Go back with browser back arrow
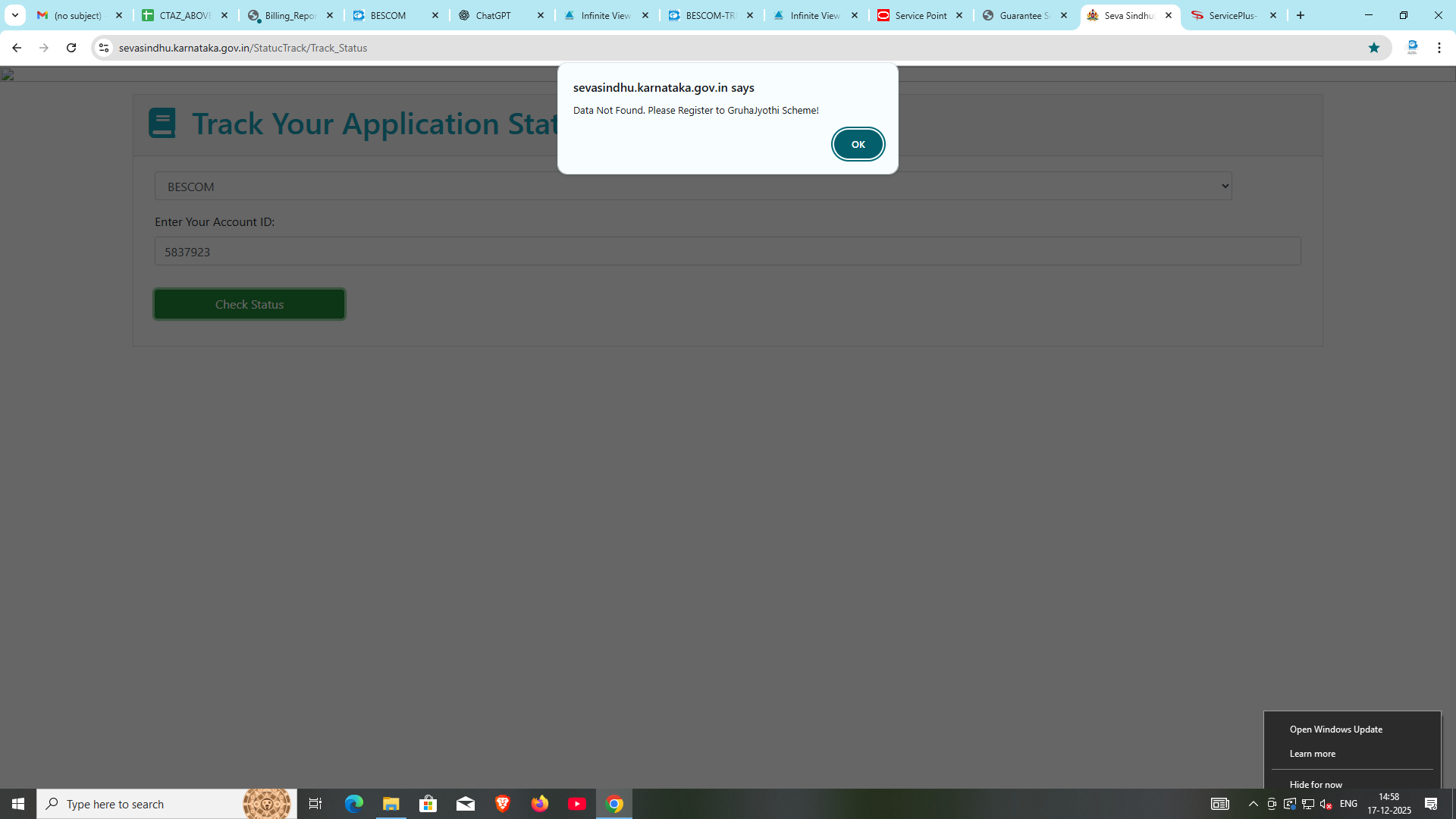 17,48
